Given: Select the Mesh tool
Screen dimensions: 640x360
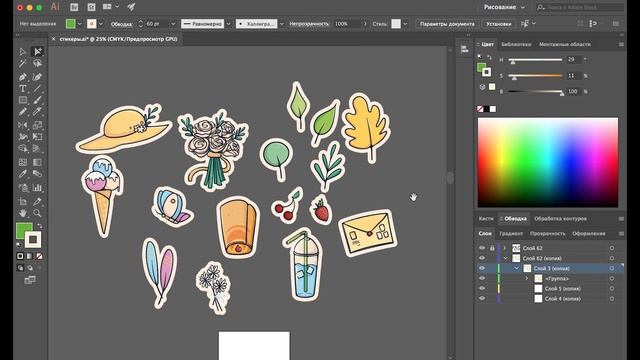Looking at the screenshot, I should click(22, 162).
